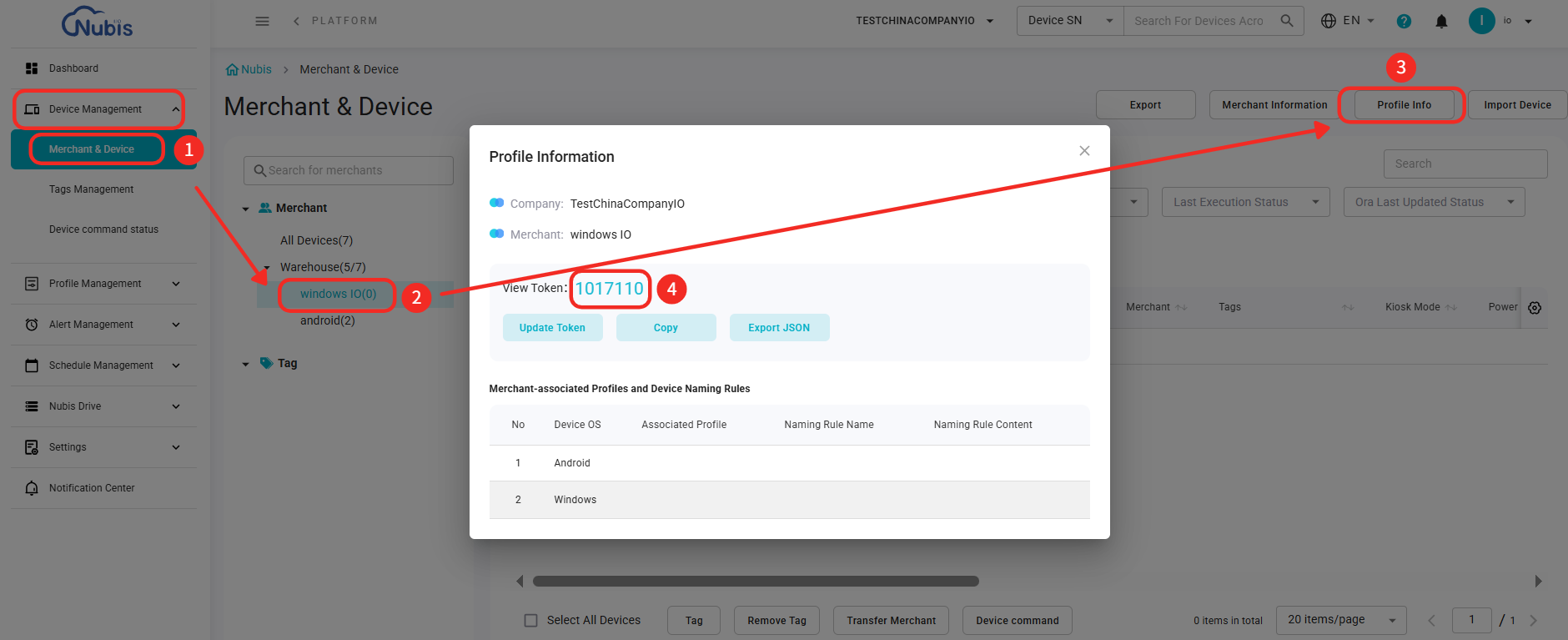Open the TESTCHINACOMPANYIO company dropdown
Image resolution: width=1568 pixels, height=640 pixels.
(924, 21)
